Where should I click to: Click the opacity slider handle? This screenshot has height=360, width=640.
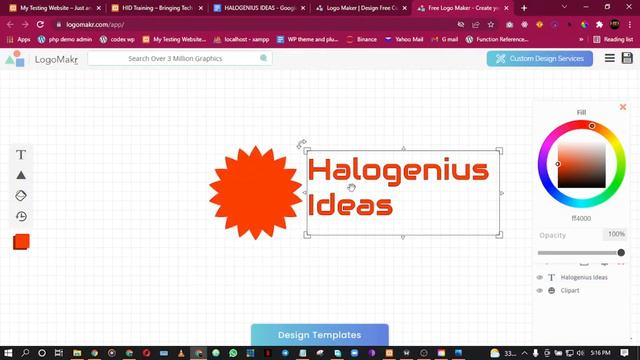coord(621,253)
